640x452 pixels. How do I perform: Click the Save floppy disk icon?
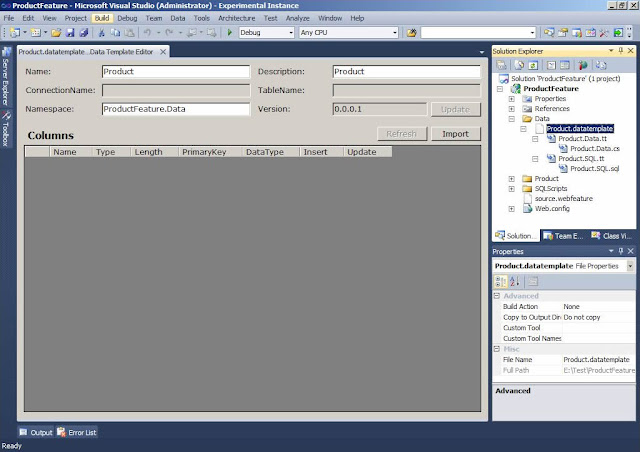(x=70, y=33)
